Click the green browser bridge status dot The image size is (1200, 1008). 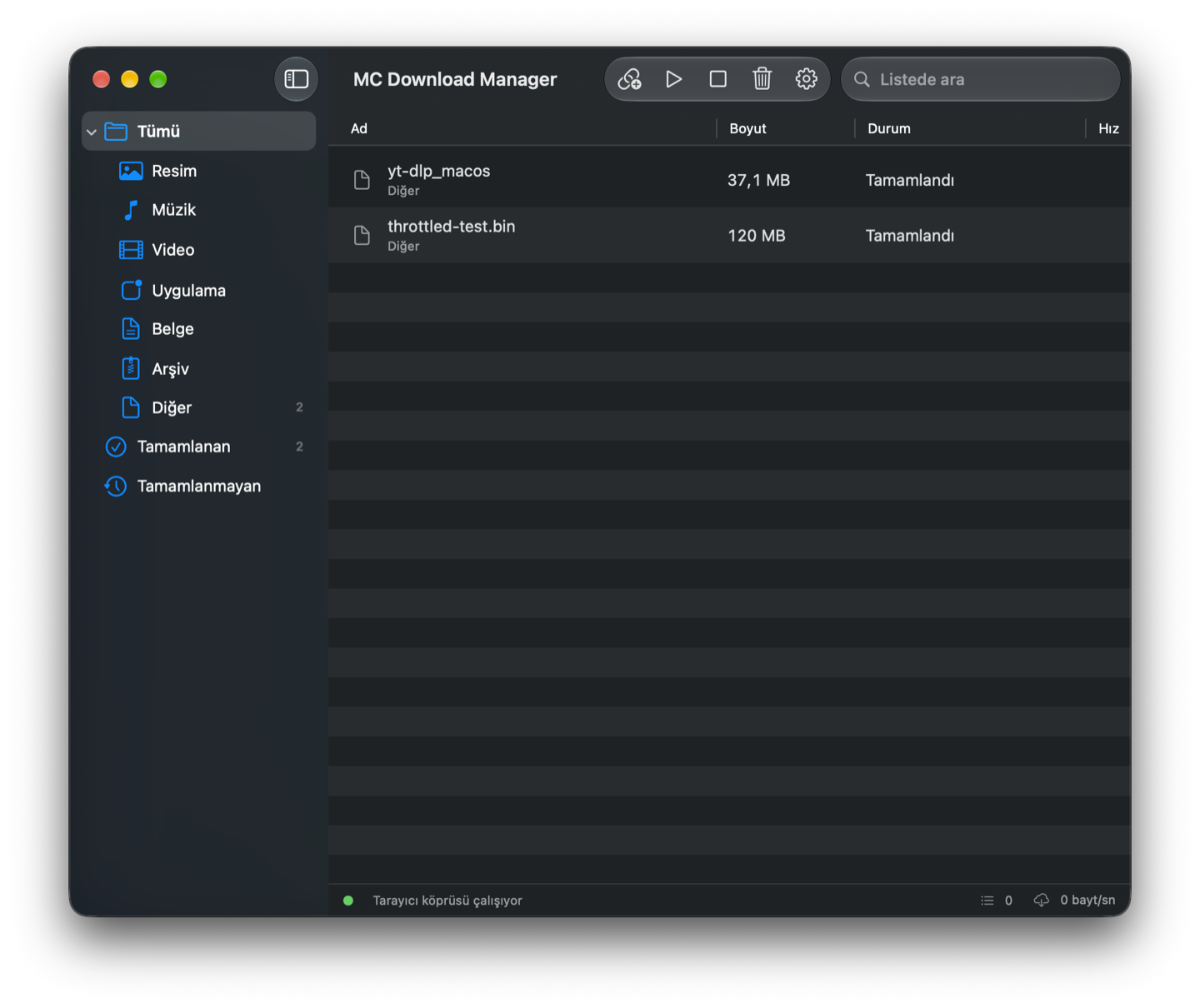click(348, 901)
